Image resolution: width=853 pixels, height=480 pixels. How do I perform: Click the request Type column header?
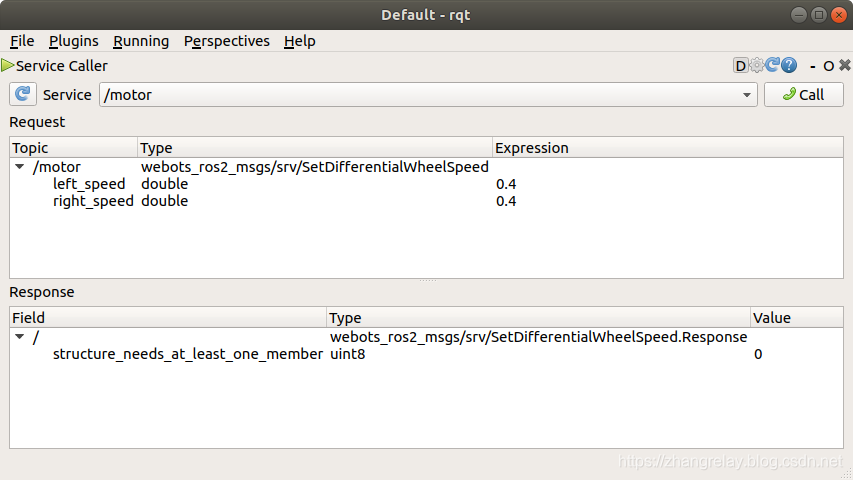pos(315,147)
